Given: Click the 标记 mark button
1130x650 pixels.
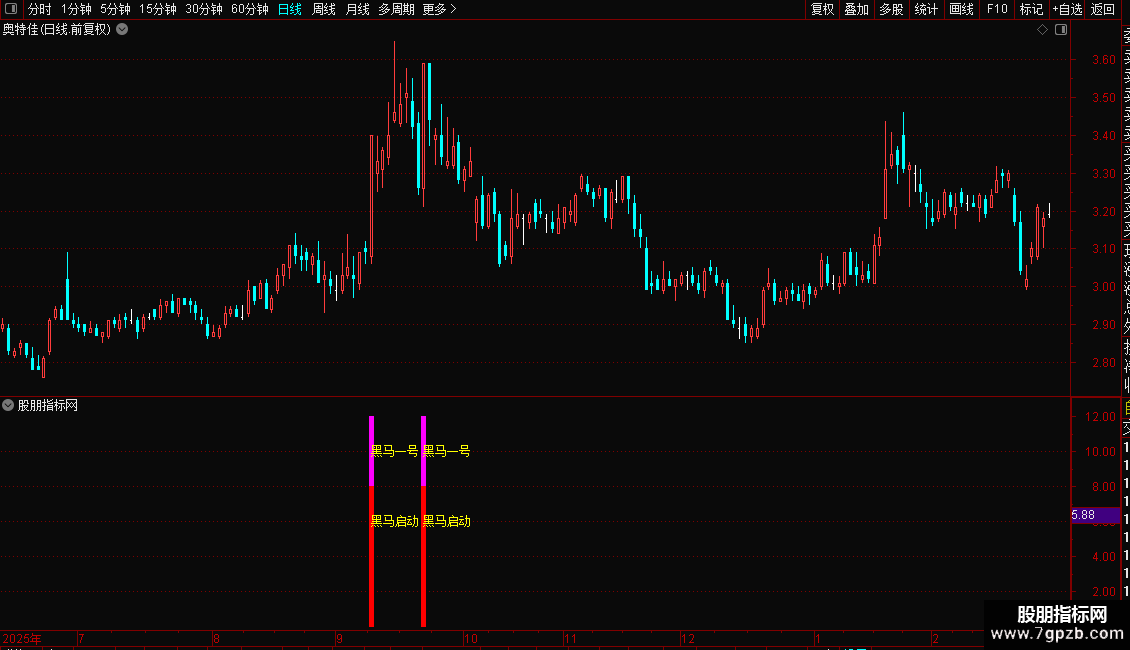Looking at the screenshot, I should click(x=1031, y=9).
